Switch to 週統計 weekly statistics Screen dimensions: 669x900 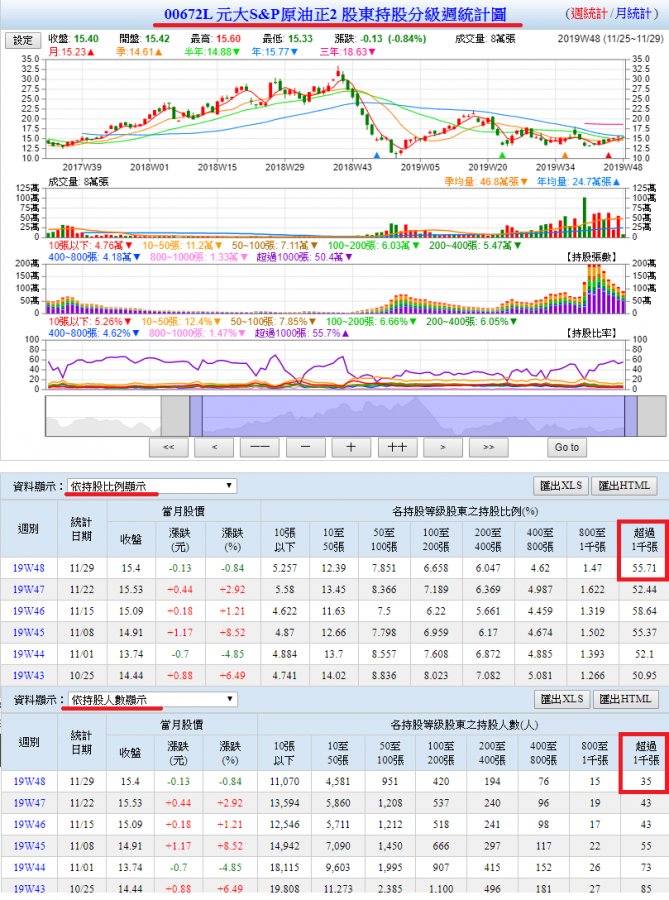tap(589, 13)
